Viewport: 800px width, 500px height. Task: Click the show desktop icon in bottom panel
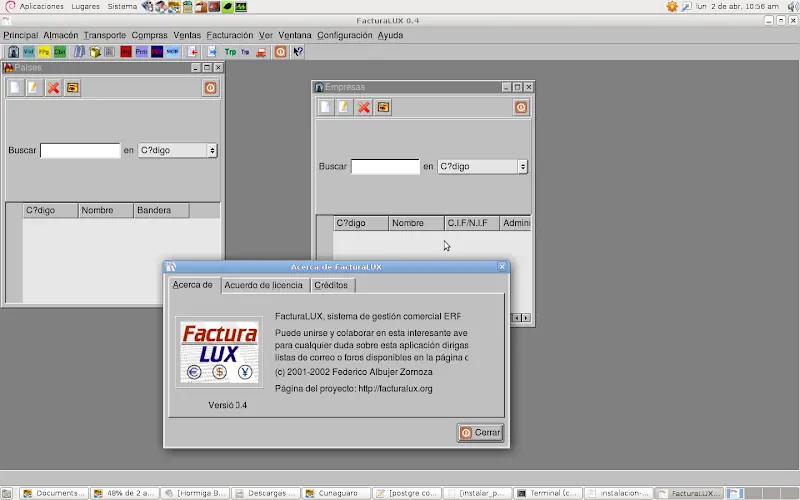[x=7, y=493]
